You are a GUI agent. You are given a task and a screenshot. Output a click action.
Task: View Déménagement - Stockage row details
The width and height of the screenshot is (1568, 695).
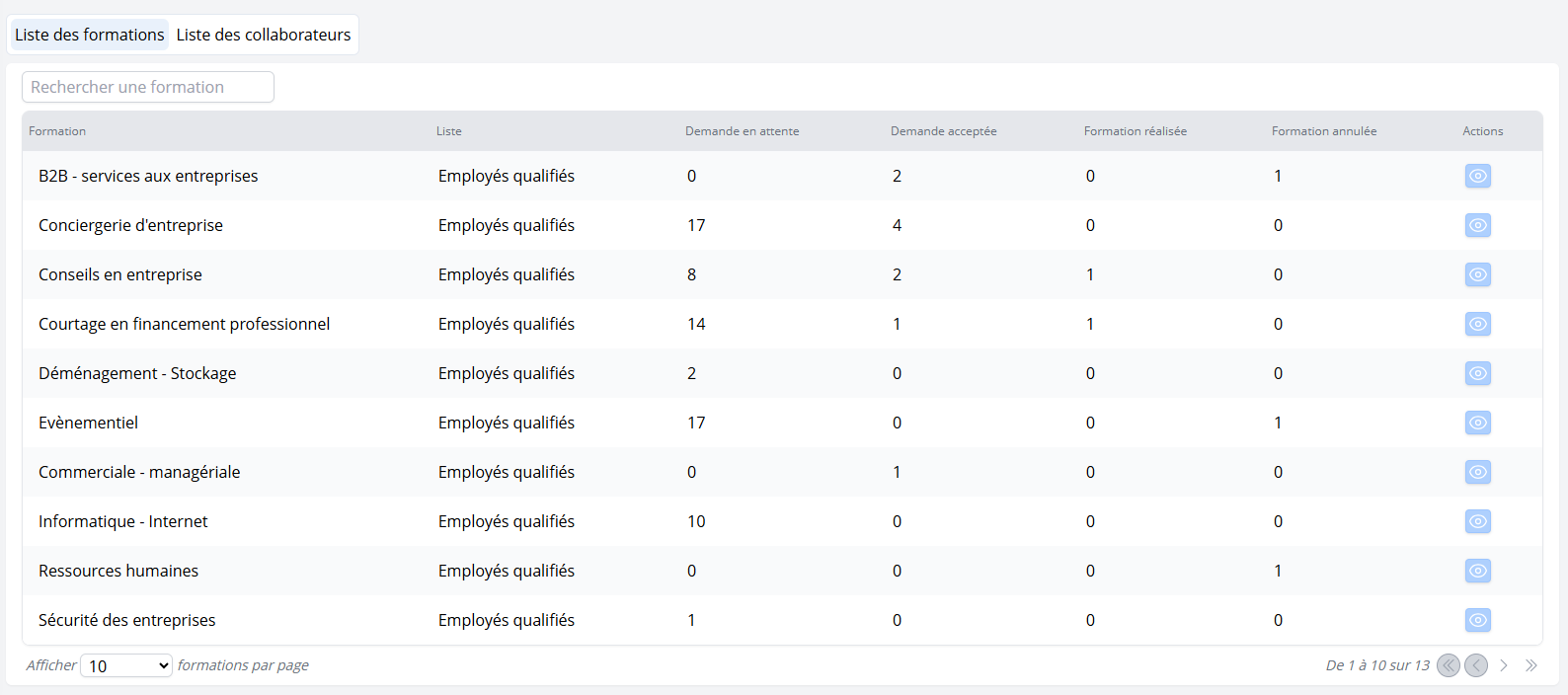pyautogui.click(x=1477, y=373)
